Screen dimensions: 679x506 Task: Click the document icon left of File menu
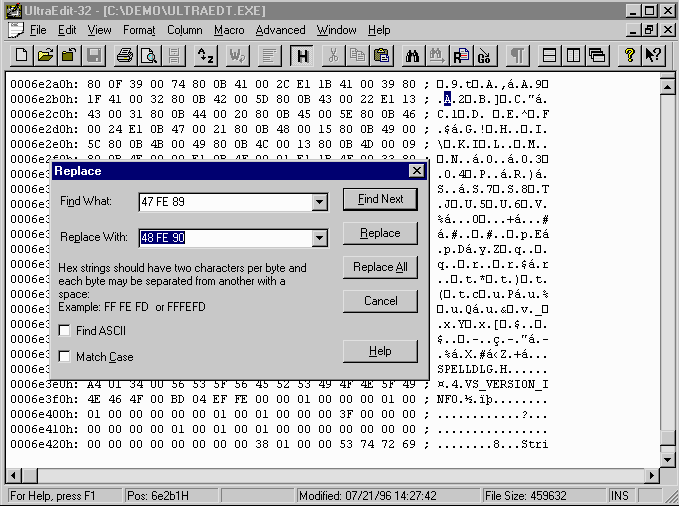pos(16,30)
